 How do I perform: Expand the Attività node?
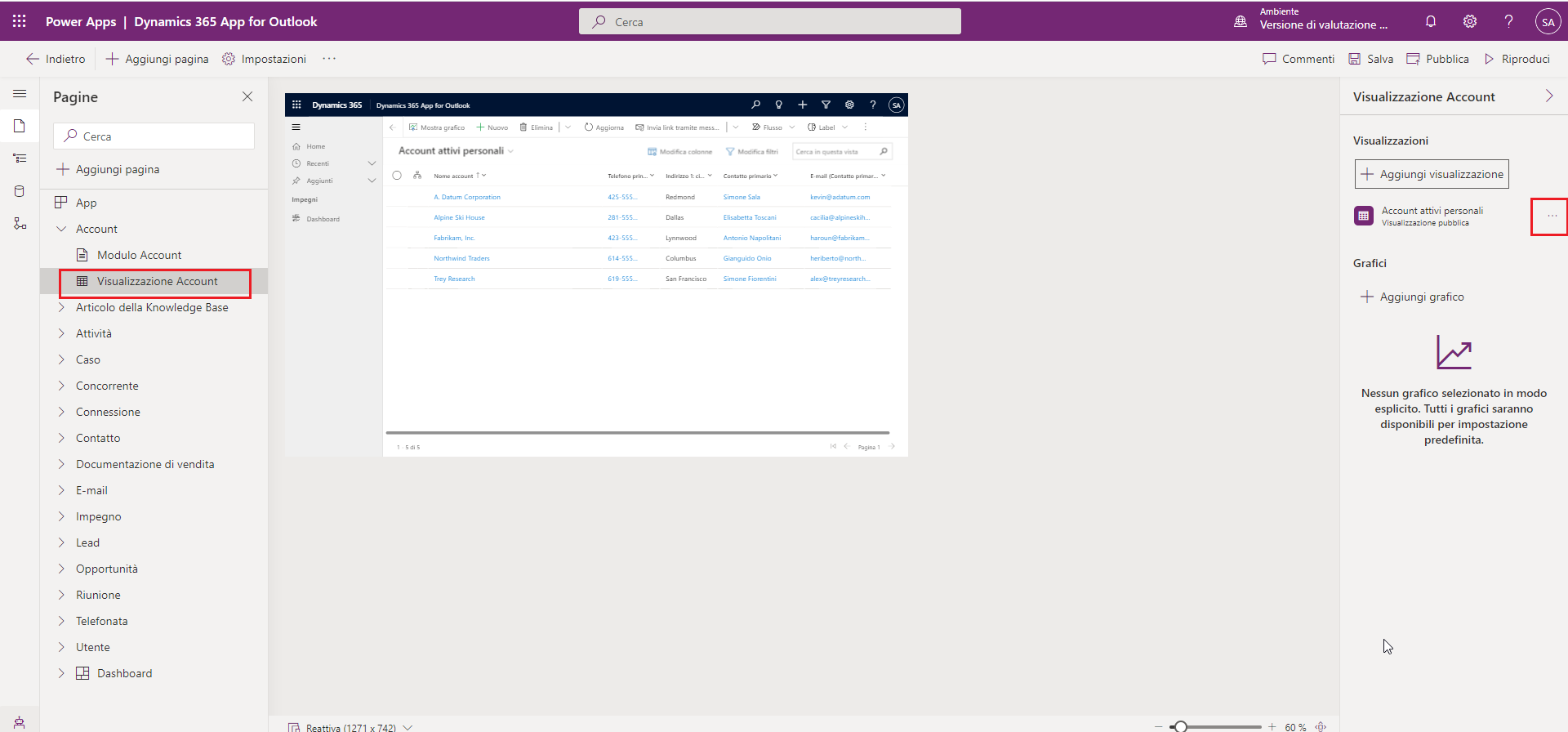tap(61, 333)
